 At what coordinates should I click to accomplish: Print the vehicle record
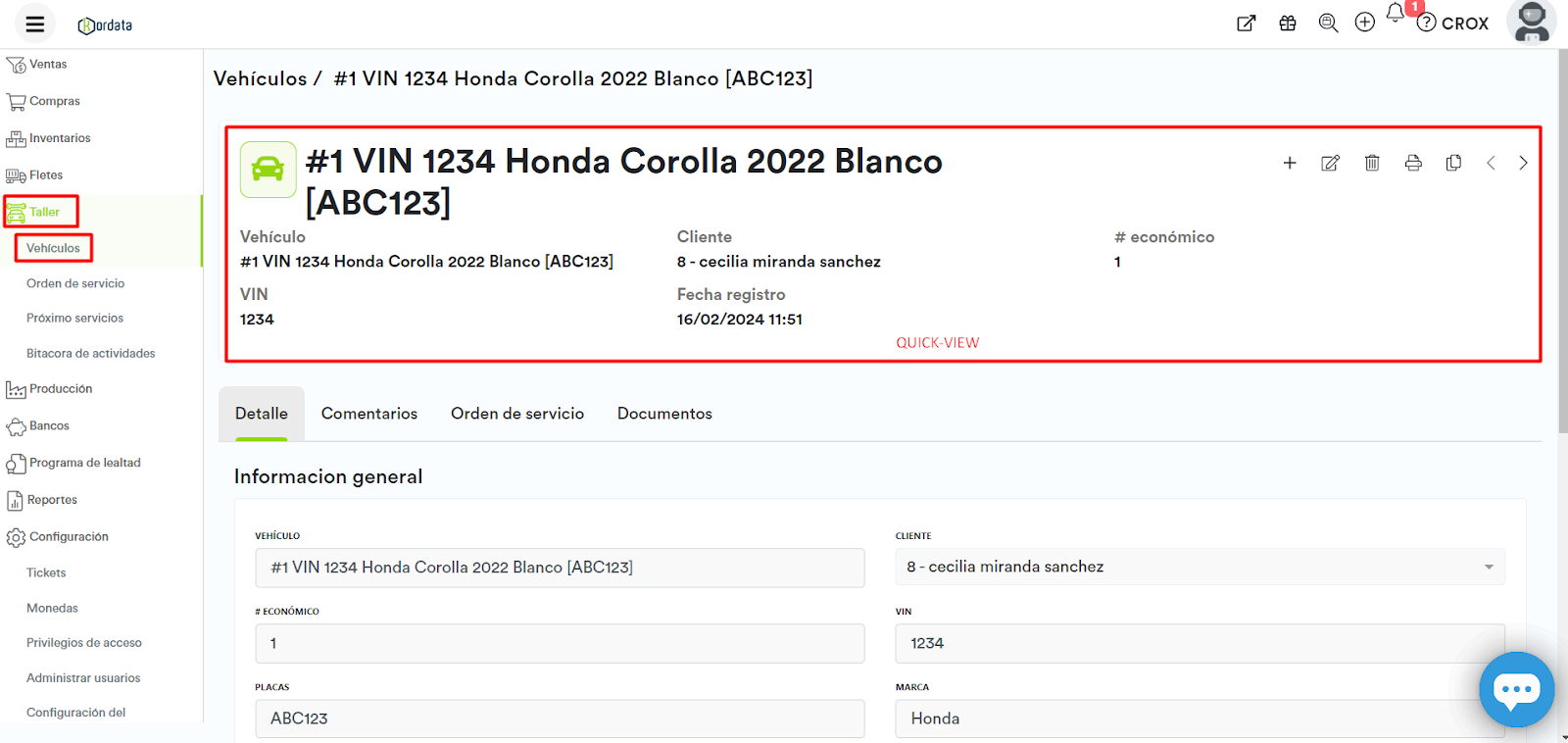pyautogui.click(x=1413, y=164)
